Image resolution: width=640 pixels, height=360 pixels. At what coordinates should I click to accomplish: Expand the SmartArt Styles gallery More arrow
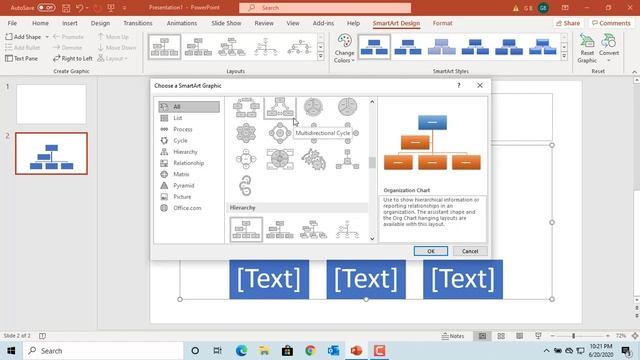(564, 56)
